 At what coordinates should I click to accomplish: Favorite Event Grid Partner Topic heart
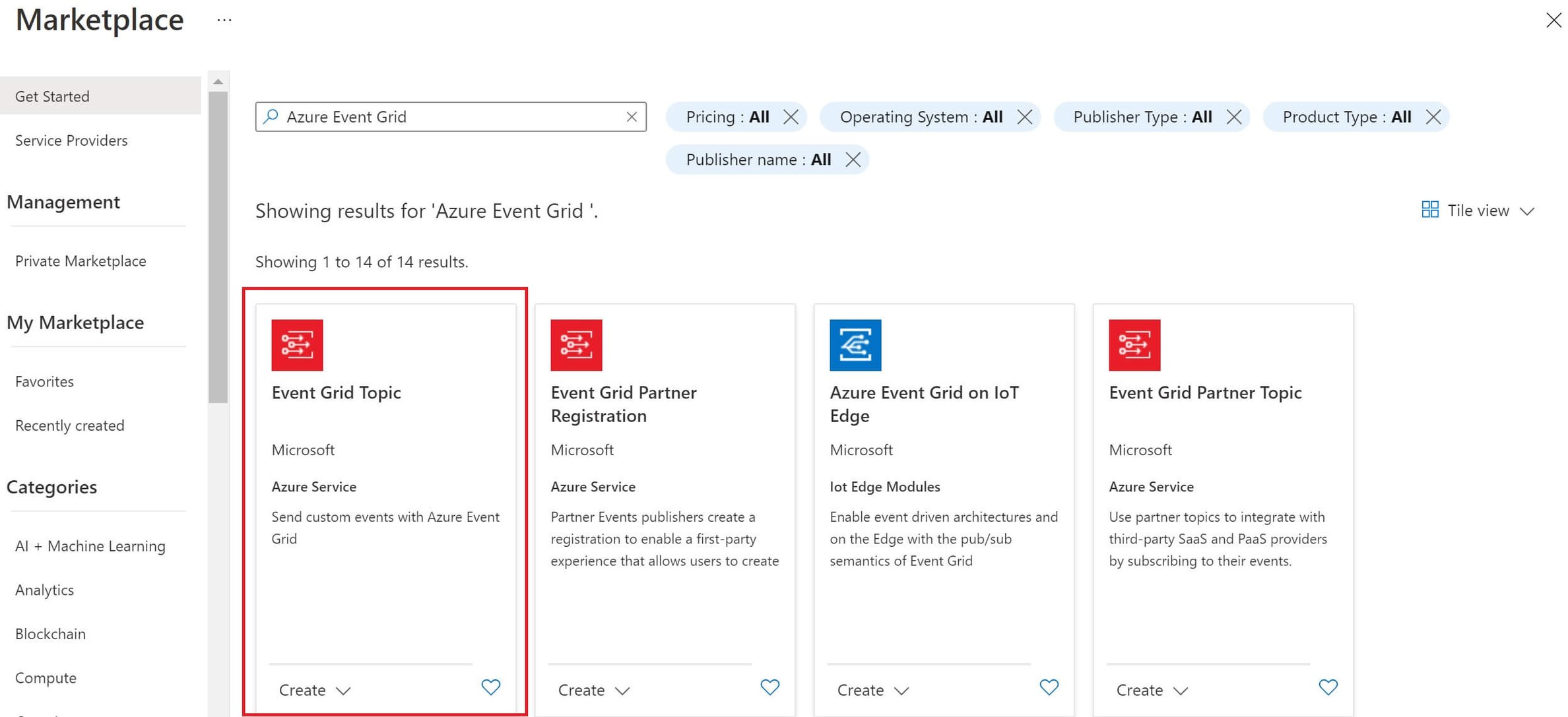1328,687
